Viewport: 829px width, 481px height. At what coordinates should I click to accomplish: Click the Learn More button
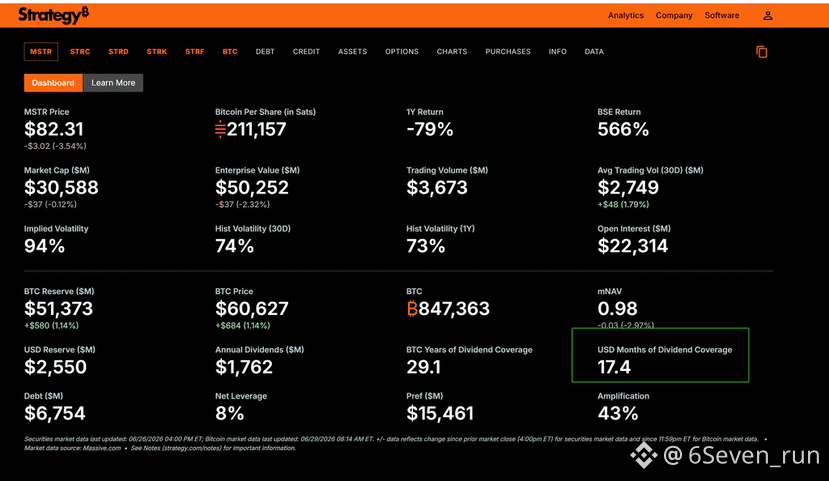click(113, 82)
